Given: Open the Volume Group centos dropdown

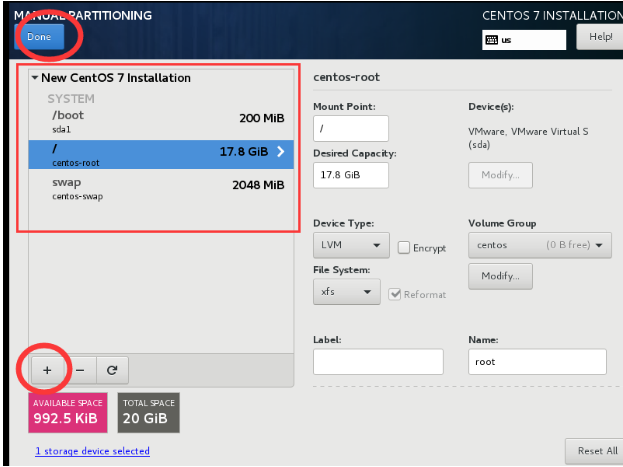Looking at the screenshot, I should click(540, 245).
